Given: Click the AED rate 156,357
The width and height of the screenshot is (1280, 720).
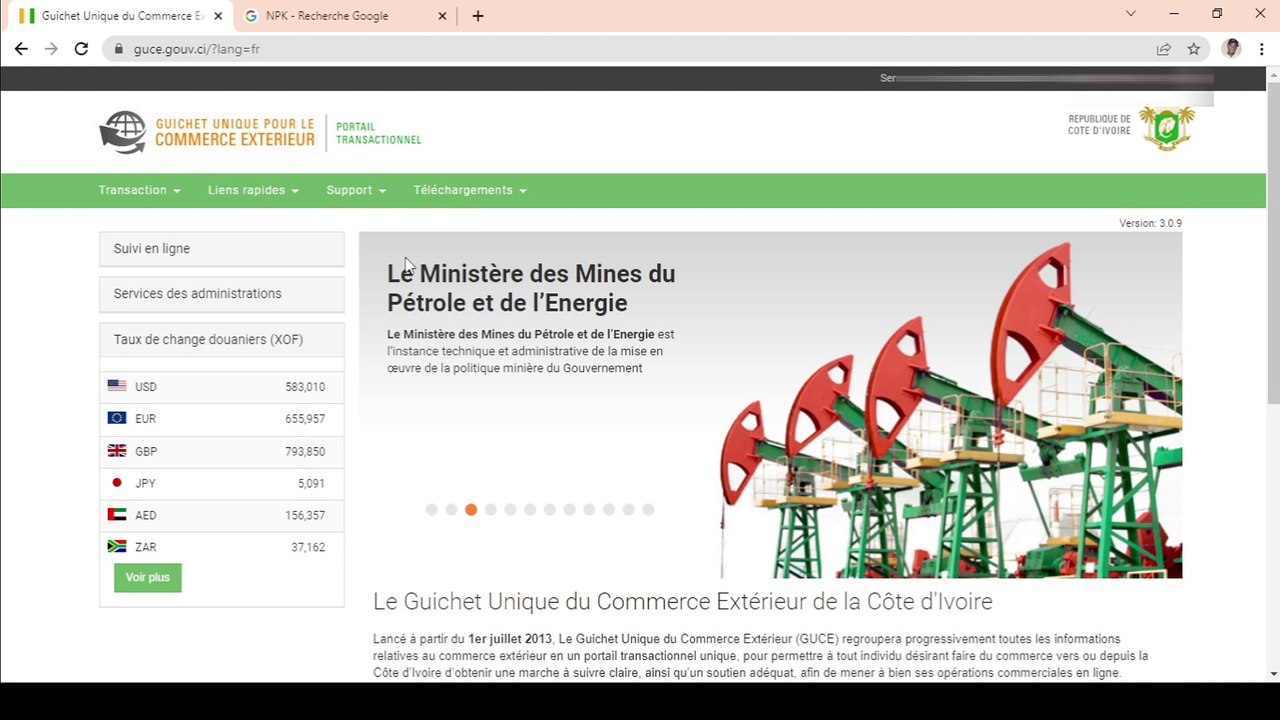Looking at the screenshot, I should click(x=305, y=515).
